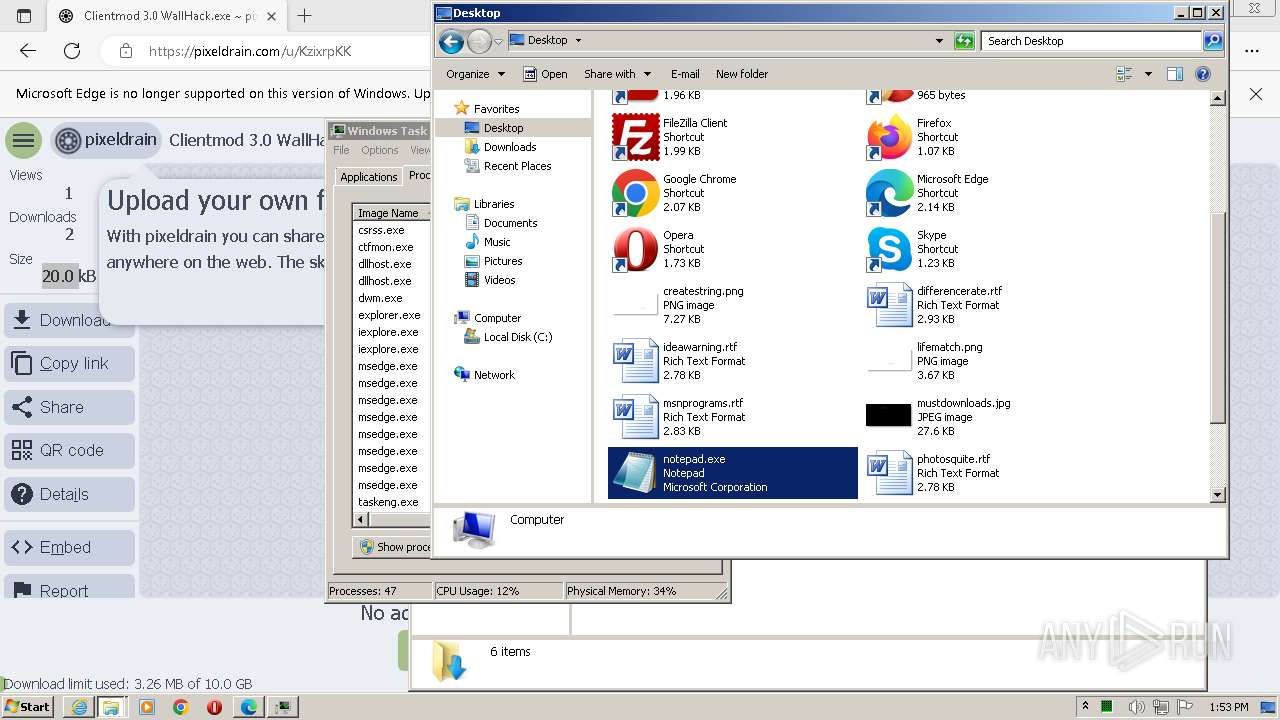
Task: Switch to Applications tab in Task Manager
Action: pyautogui.click(x=368, y=177)
